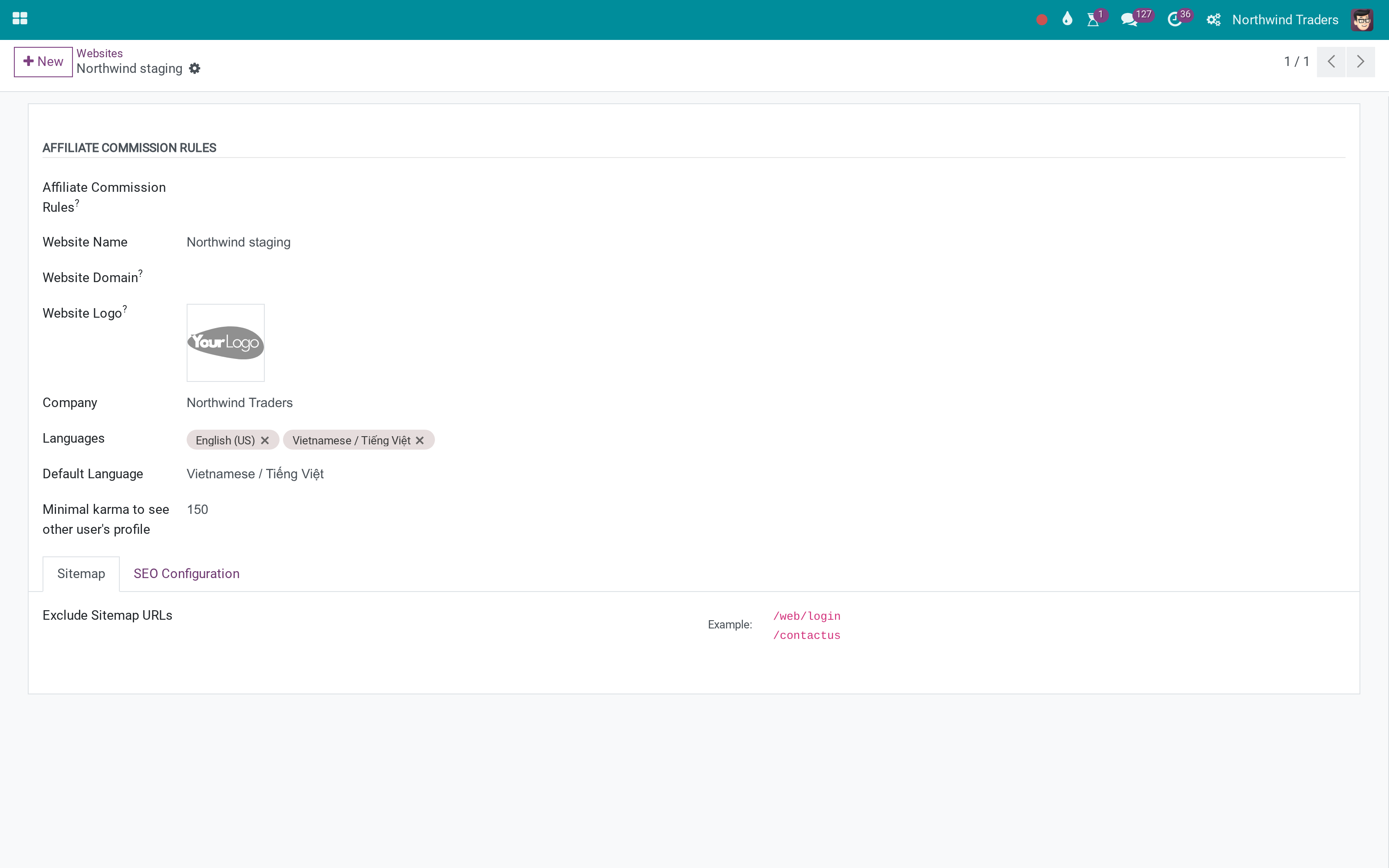This screenshot has width=1389, height=868.
Task: Show help tooltip for Affiliate Commission Rules
Action: pyautogui.click(x=77, y=203)
